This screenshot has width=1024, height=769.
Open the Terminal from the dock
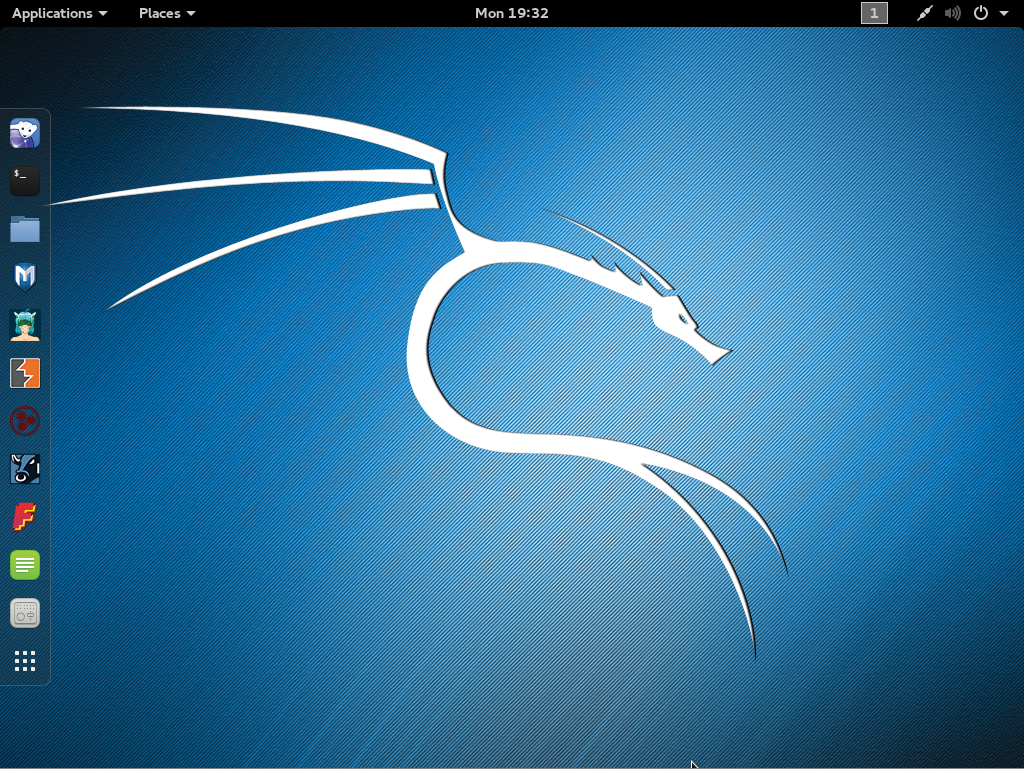point(25,181)
